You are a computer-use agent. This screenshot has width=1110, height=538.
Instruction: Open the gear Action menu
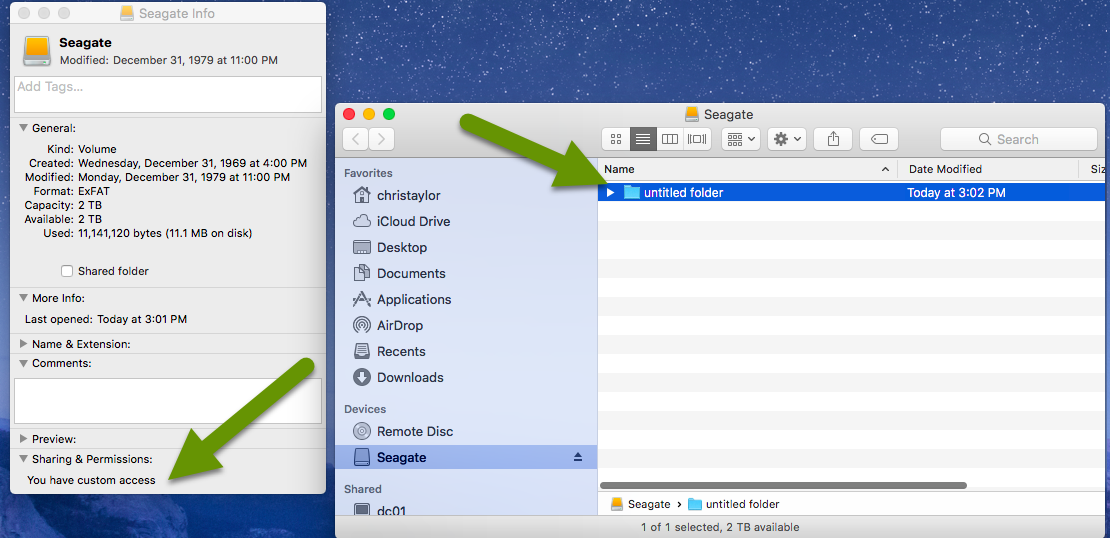[787, 139]
